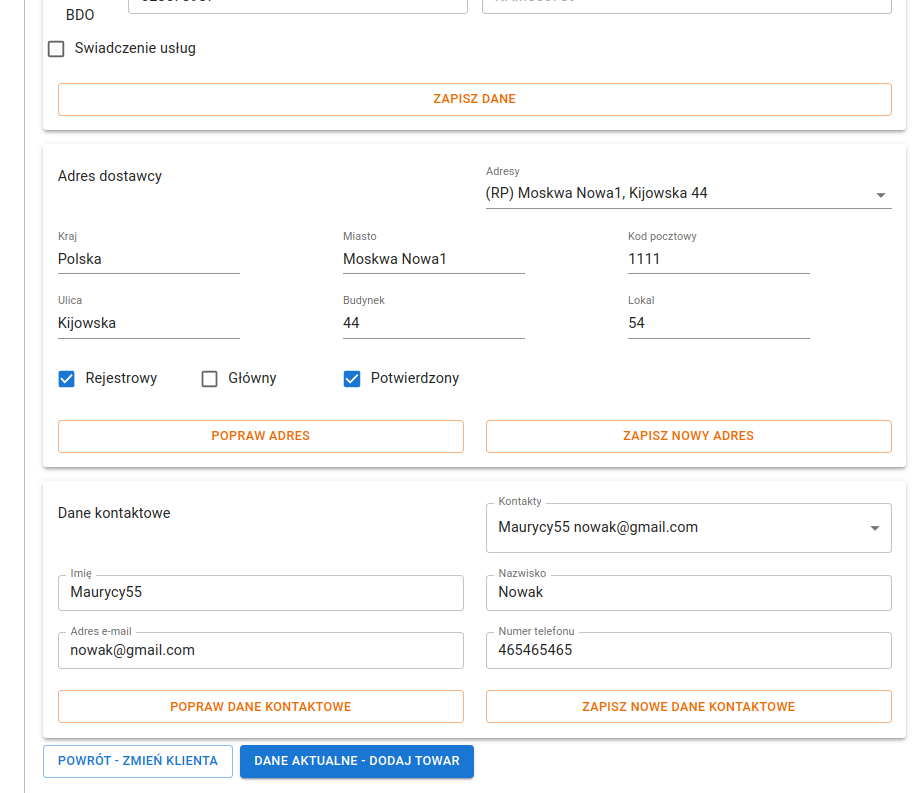This screenshot has width=915, height=793.
Task: Enable the Świadczenie usług checkbox
Action: [x=57, y=49]
